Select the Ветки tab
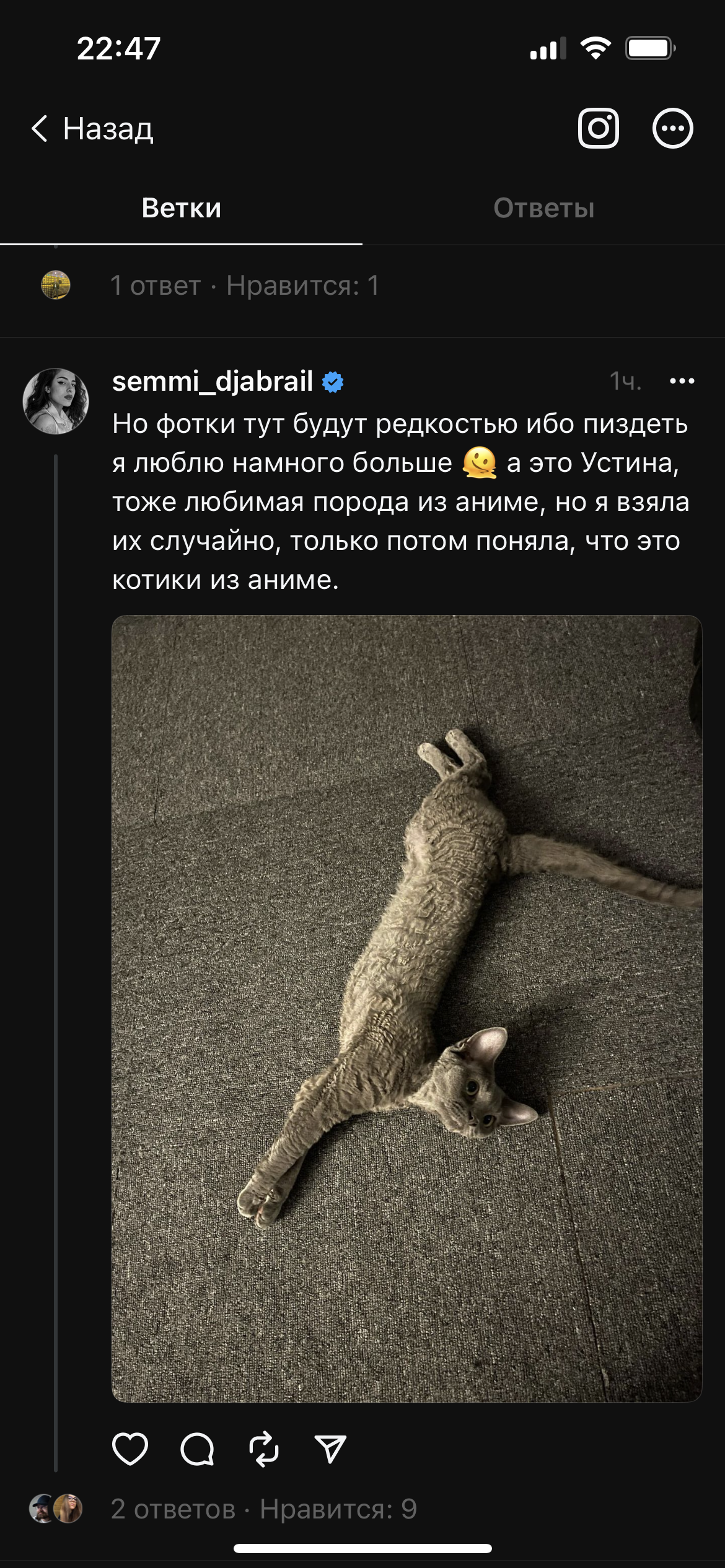The image size is (725, 1568). coord(181,208)
